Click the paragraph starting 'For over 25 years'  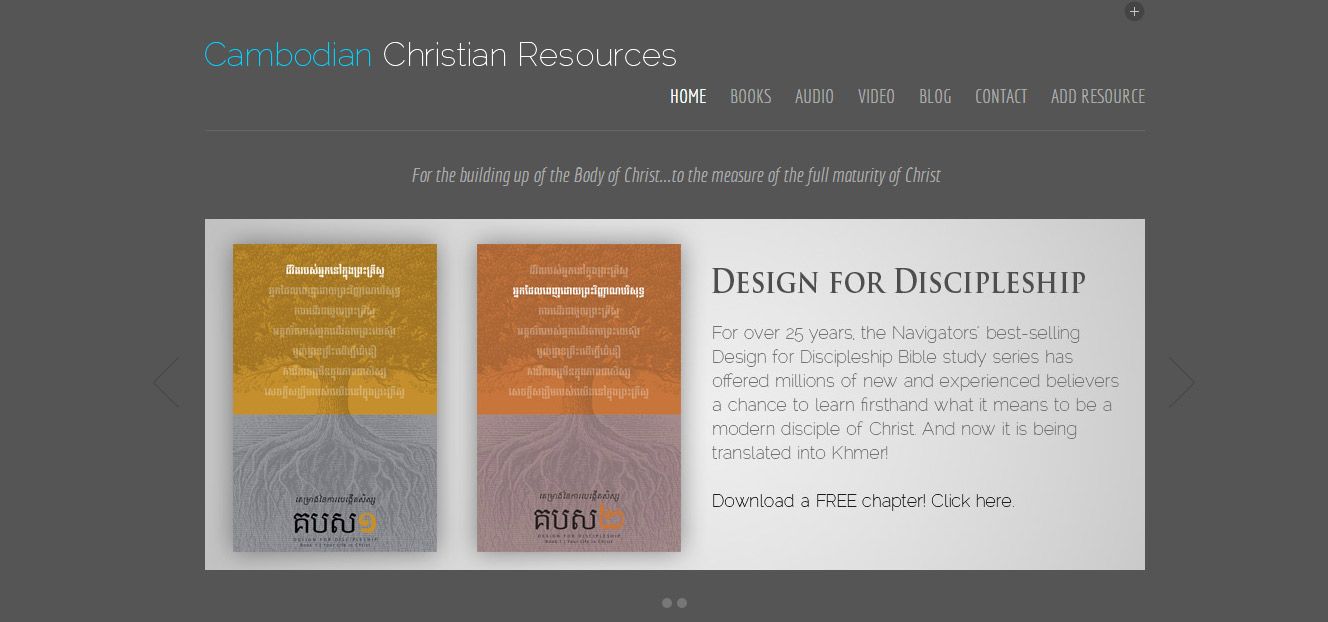915,393
